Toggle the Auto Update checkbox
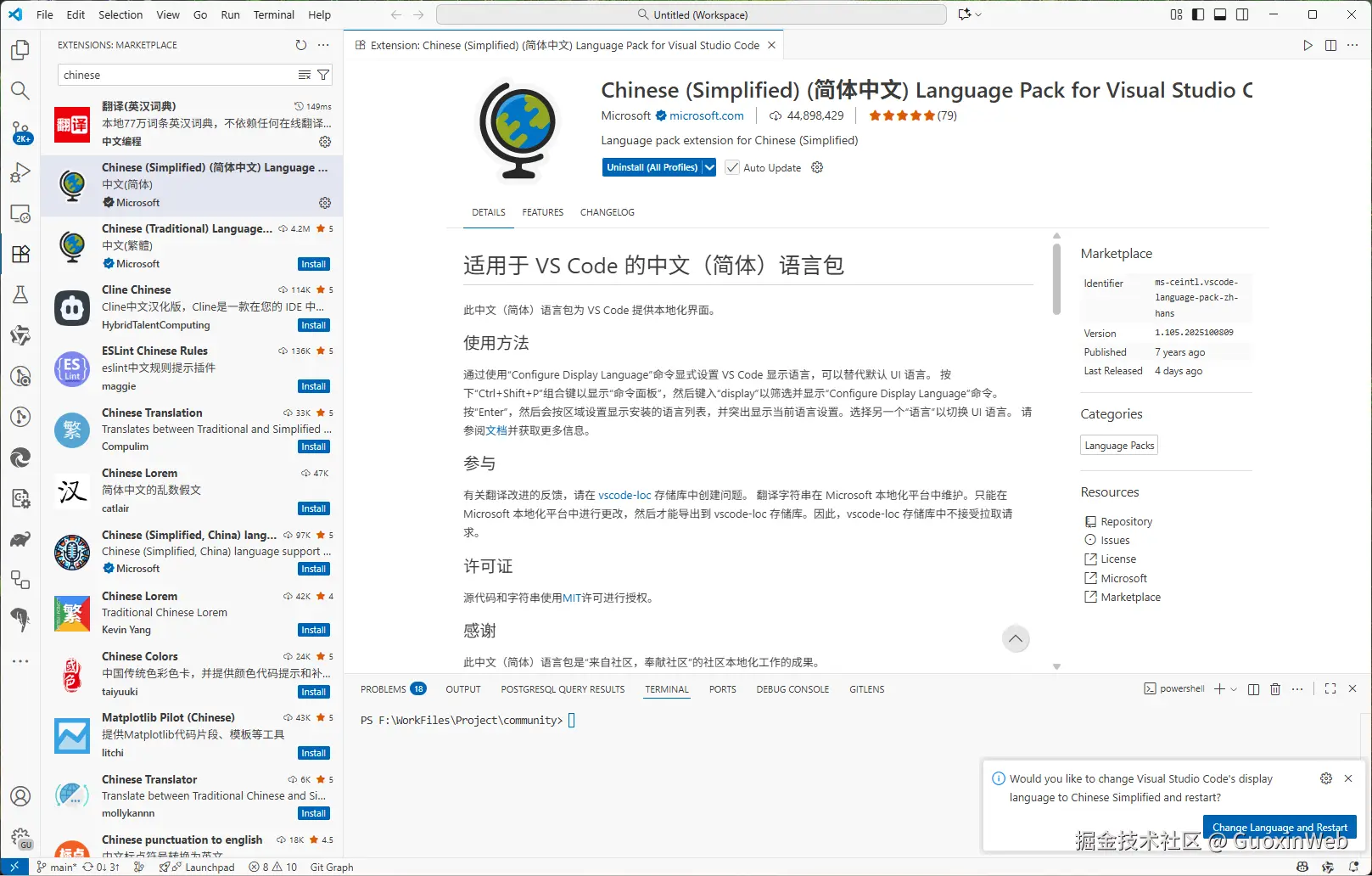Screen dimensions: 1372x876 tap(732, 168)
